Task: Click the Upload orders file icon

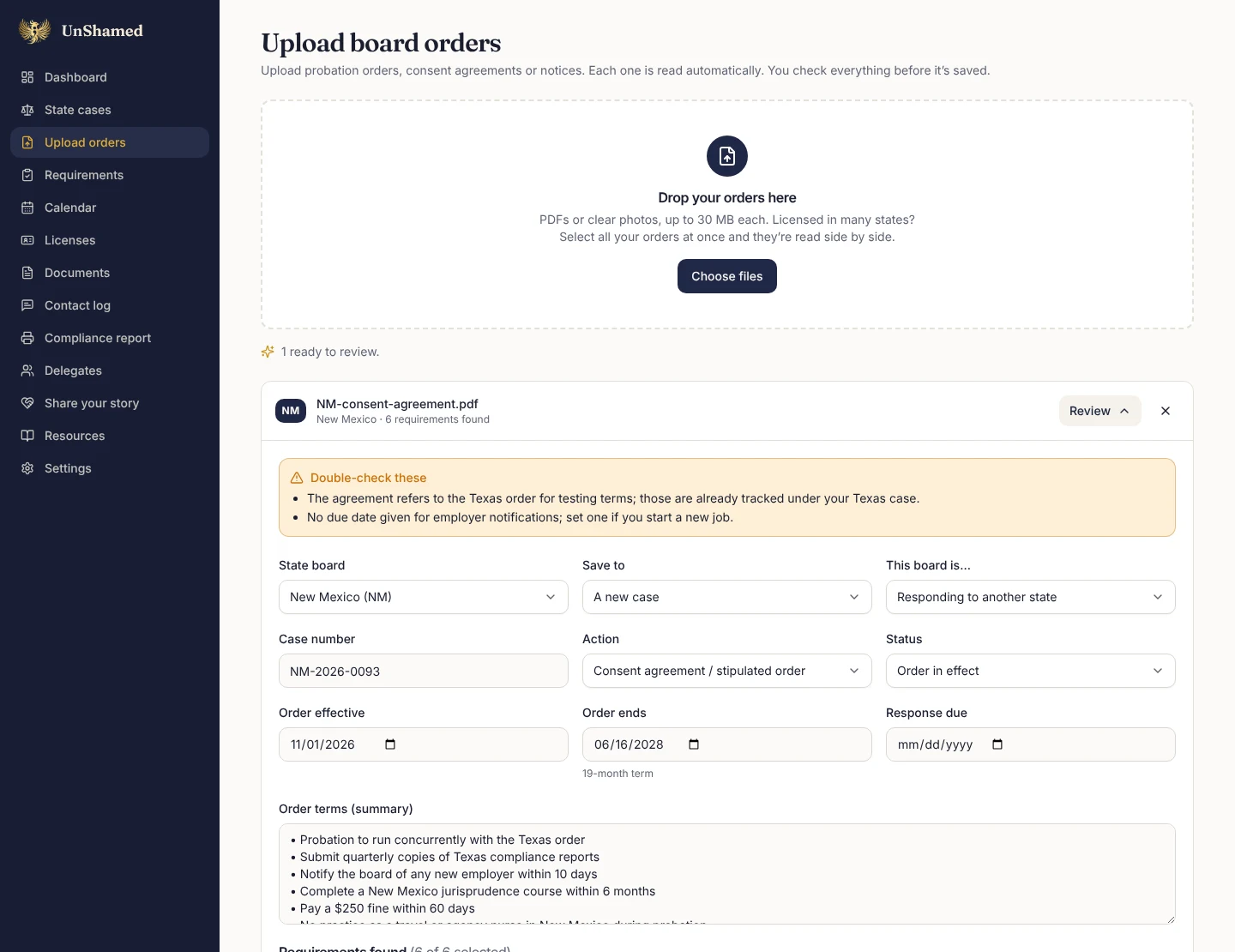Action: 27,142
